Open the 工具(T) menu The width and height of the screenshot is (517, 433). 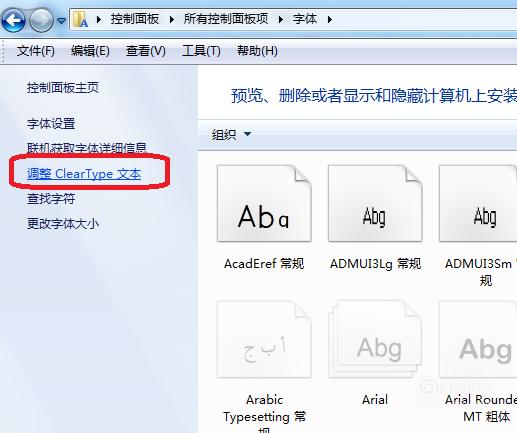click(201, 51)
